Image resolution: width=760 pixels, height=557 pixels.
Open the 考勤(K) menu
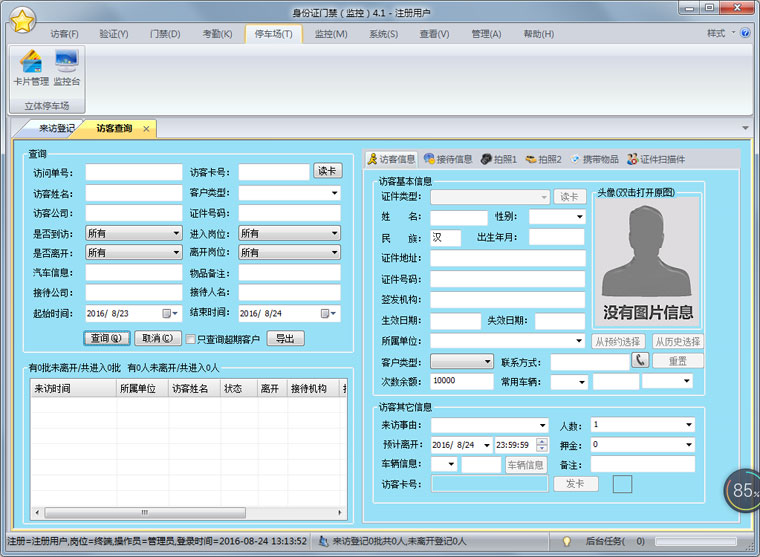(x=217, y=34)
